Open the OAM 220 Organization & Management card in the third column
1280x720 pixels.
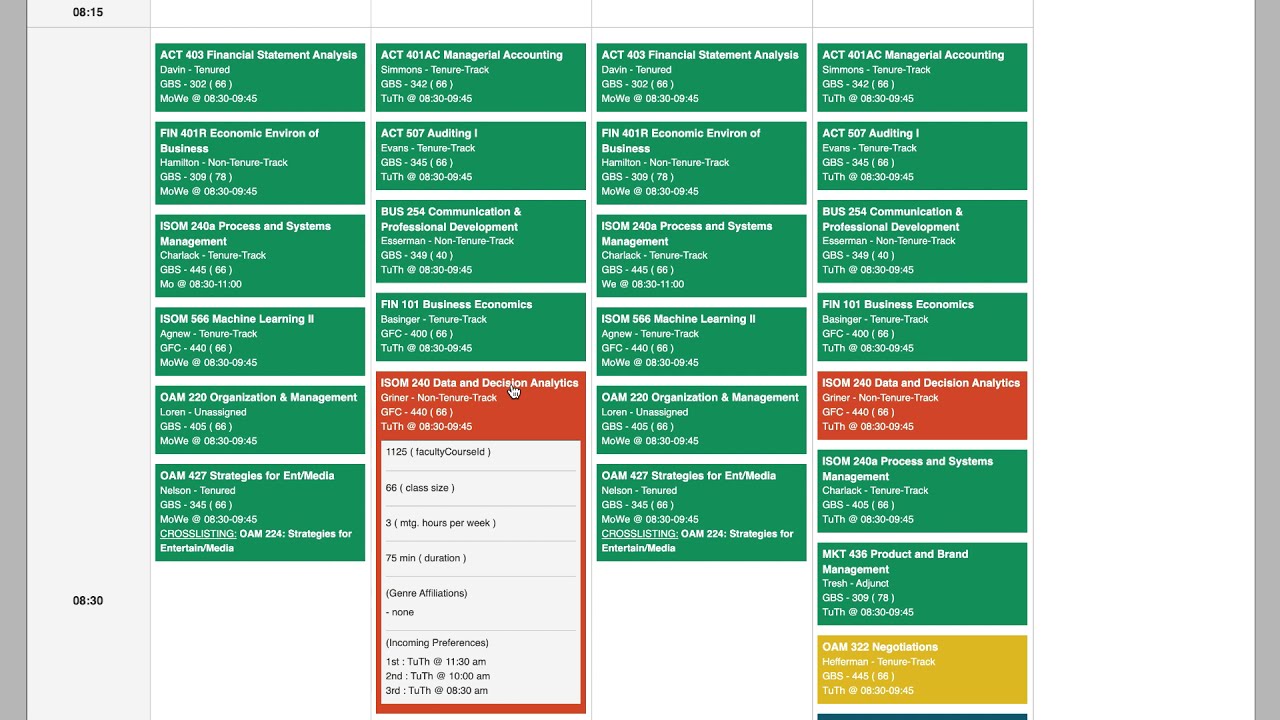(701, 420)
